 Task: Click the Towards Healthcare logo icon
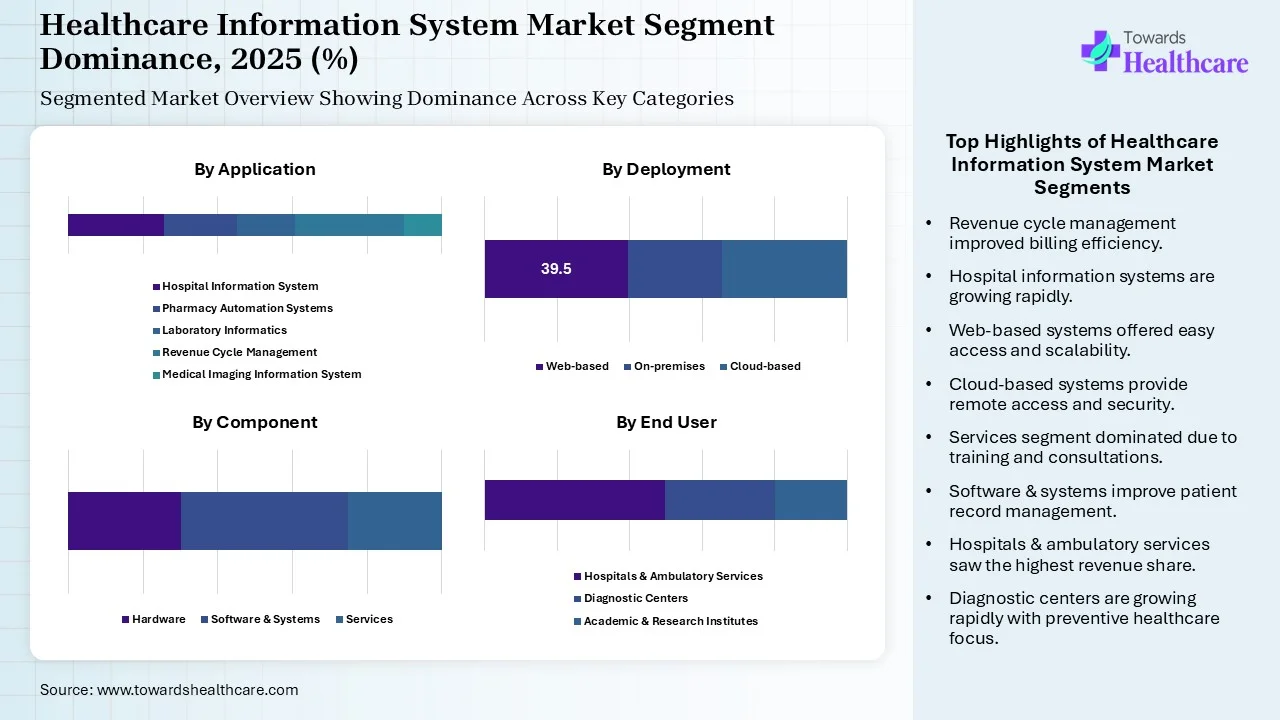click(1100, 50)
